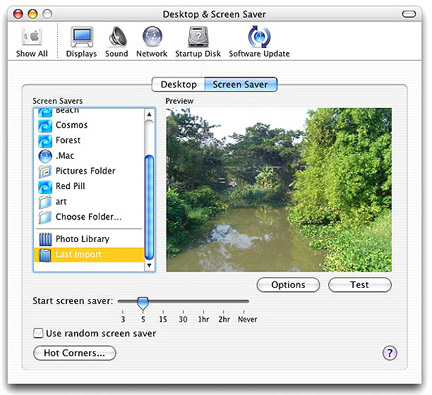Open the Software Update icon
This screenshot has width=432, height=395.
(259, 37)
